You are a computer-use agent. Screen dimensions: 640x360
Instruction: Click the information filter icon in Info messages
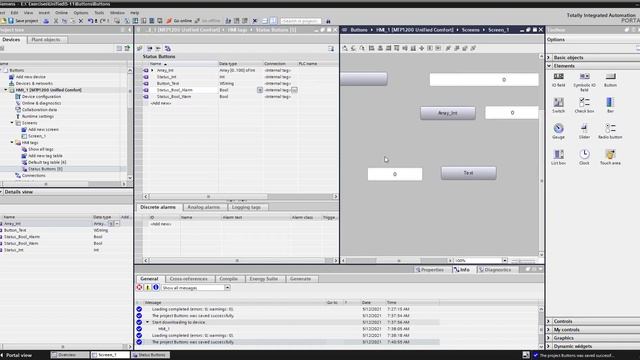point(156,288)
